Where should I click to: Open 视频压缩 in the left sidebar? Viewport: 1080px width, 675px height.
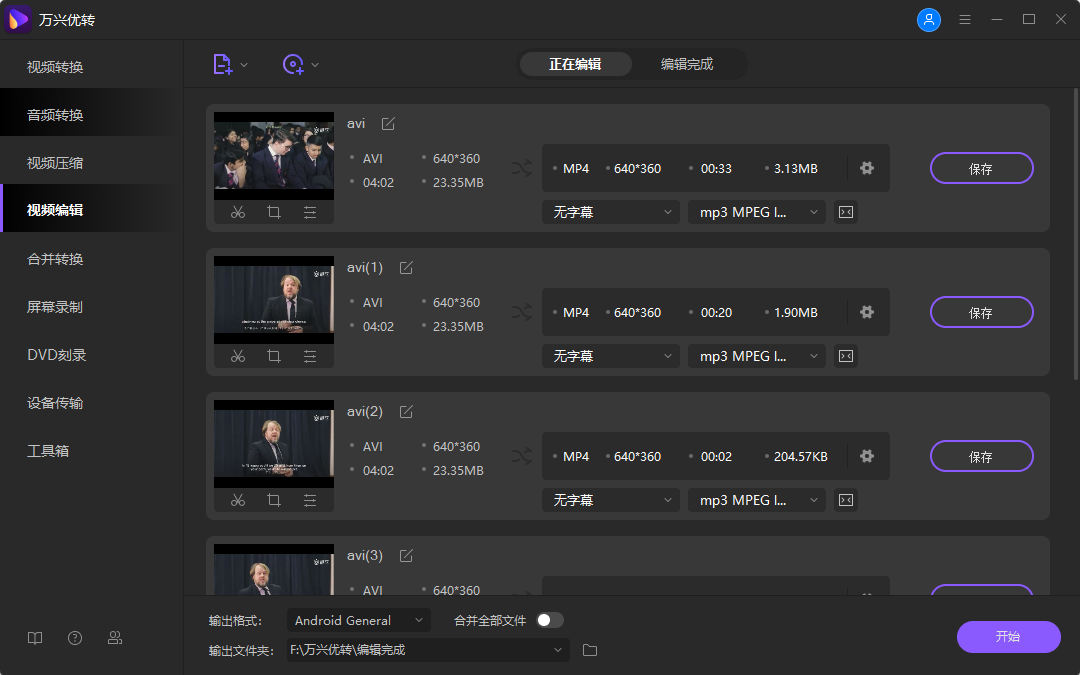pos(55,163)
